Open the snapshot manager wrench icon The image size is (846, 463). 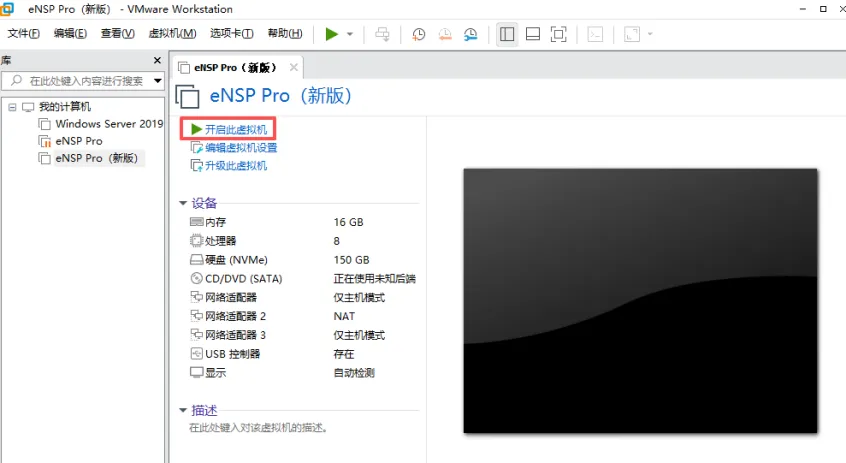pyautogui.click(x=470, y=35)
